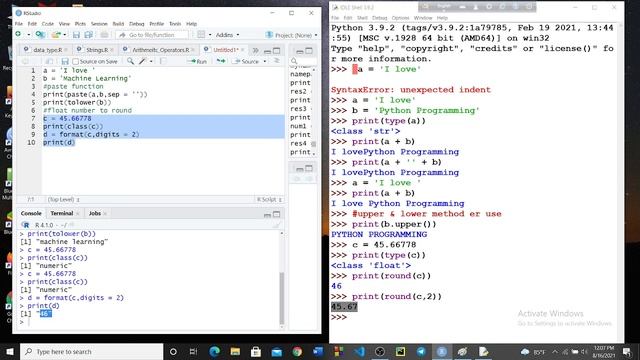Click the PYTHON PROGRAMMING output line in IDLE
The height and width of the screenshot is (360, 640).
tap(379, 234)
